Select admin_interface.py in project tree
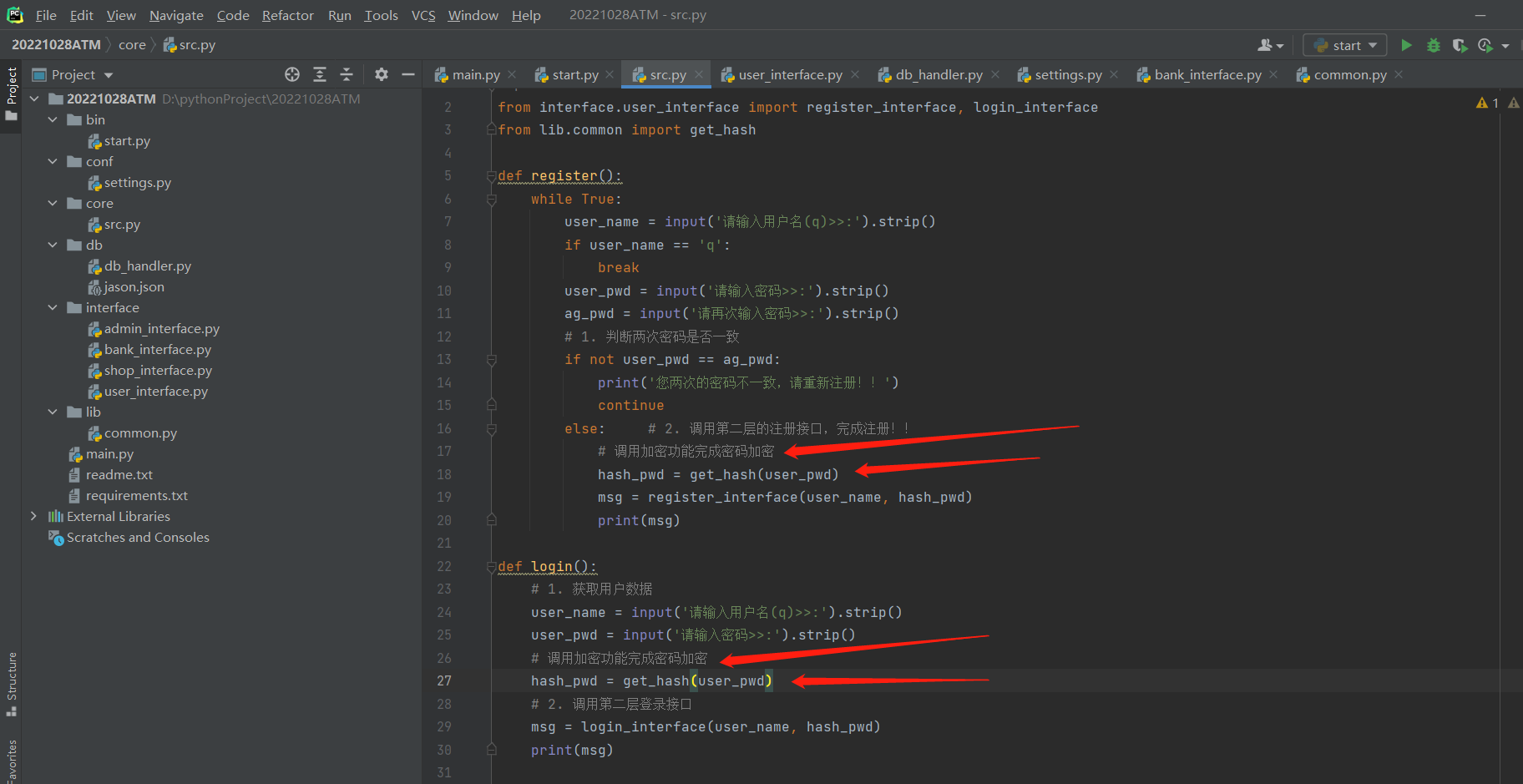The image size is (1523, 784). pos(161,328)
